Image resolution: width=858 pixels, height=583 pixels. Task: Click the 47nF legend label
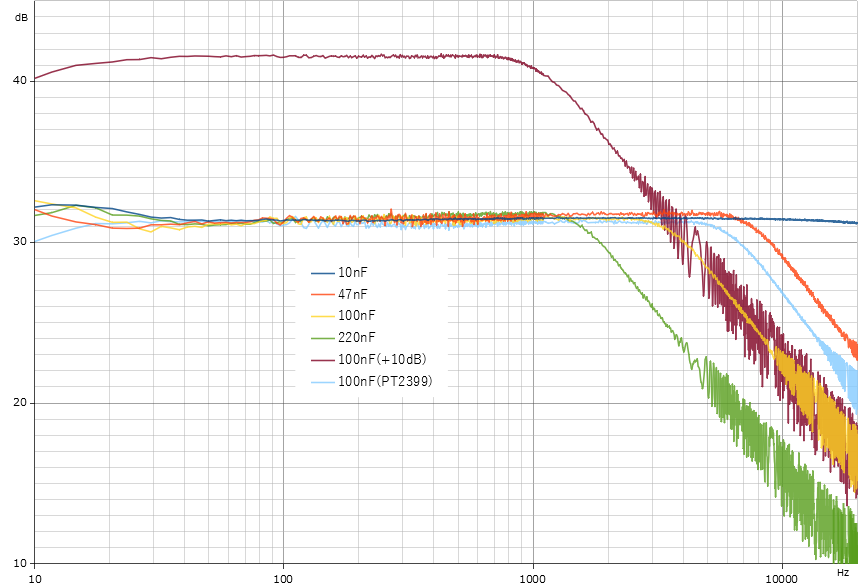tap(352, 294)
